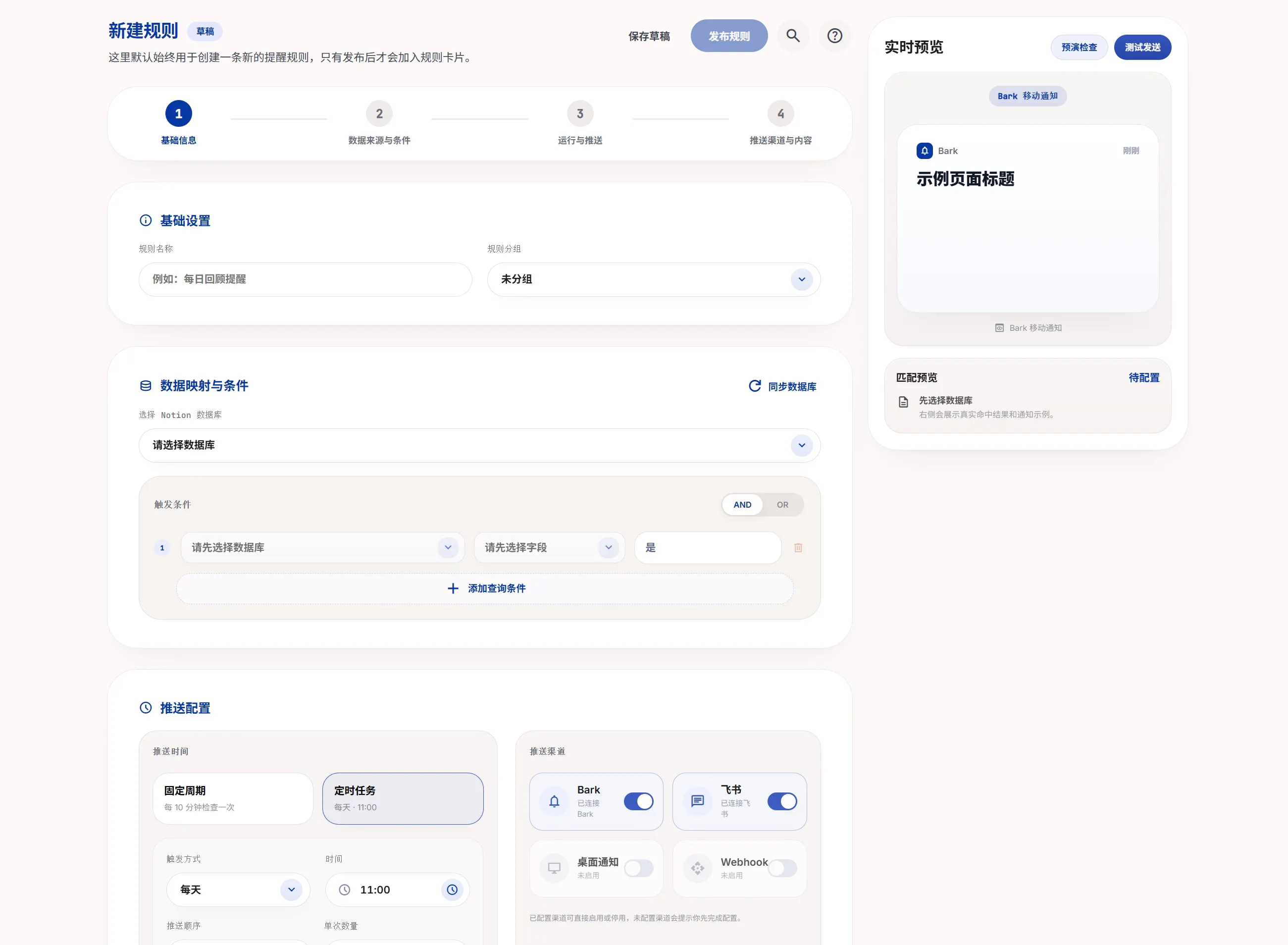Click 保存草稿 to save the draft
The height and width of the screenshot is (945, 1288).
pos(649,36)
